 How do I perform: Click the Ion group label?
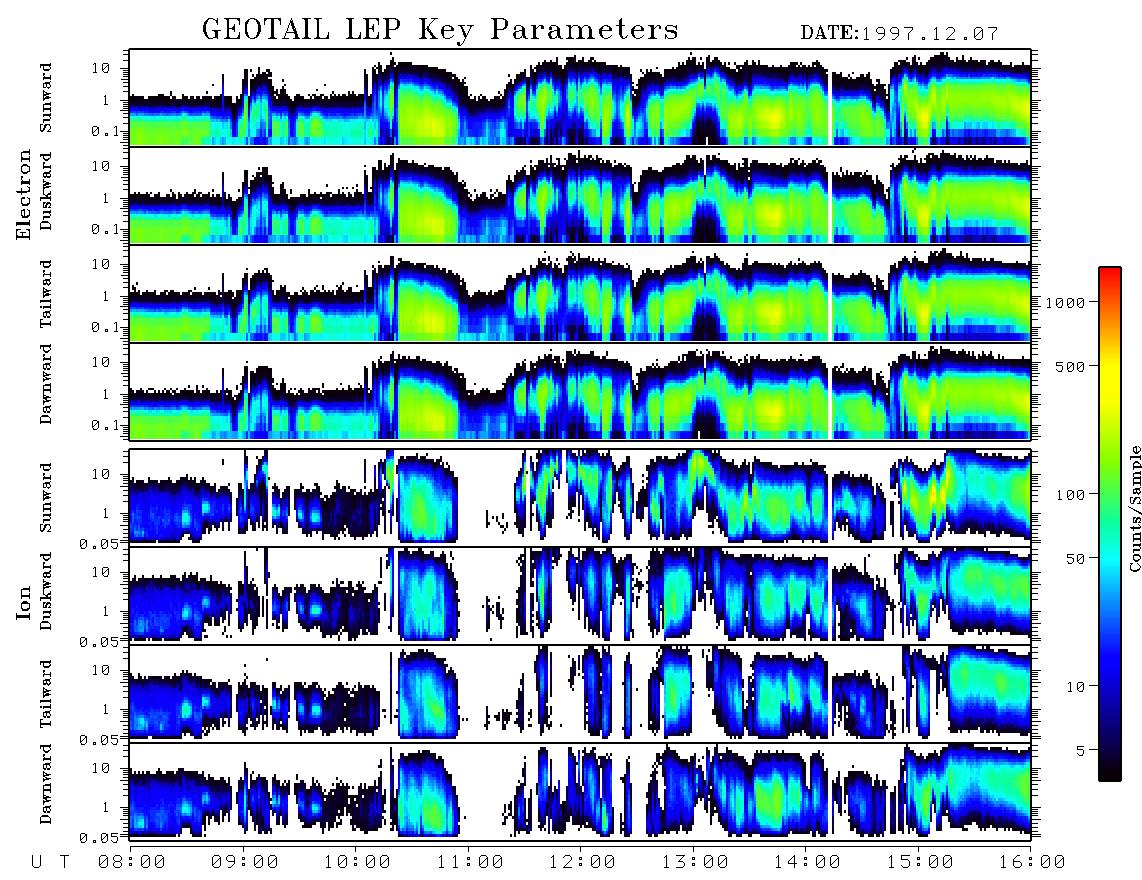pyautogui.click(x=24, y=602)
